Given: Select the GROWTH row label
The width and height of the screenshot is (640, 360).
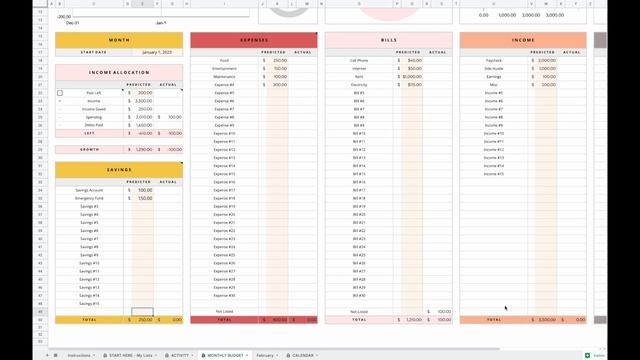Looking at the screenshot, I should click(x=89, y=149).
